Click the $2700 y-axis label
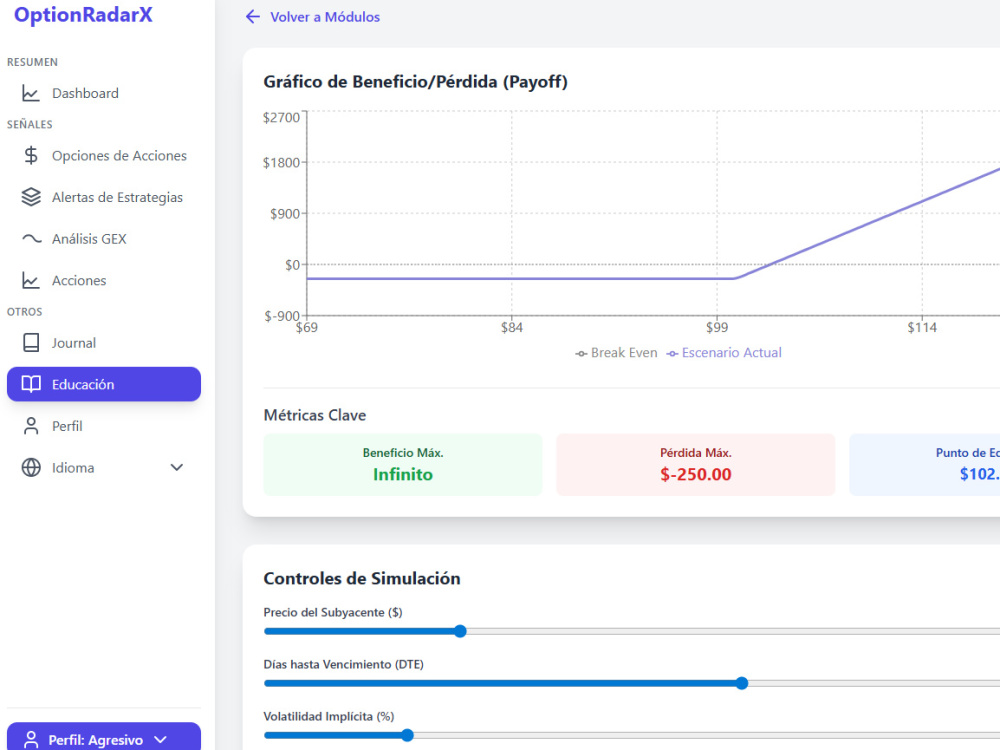 point(281,117)
